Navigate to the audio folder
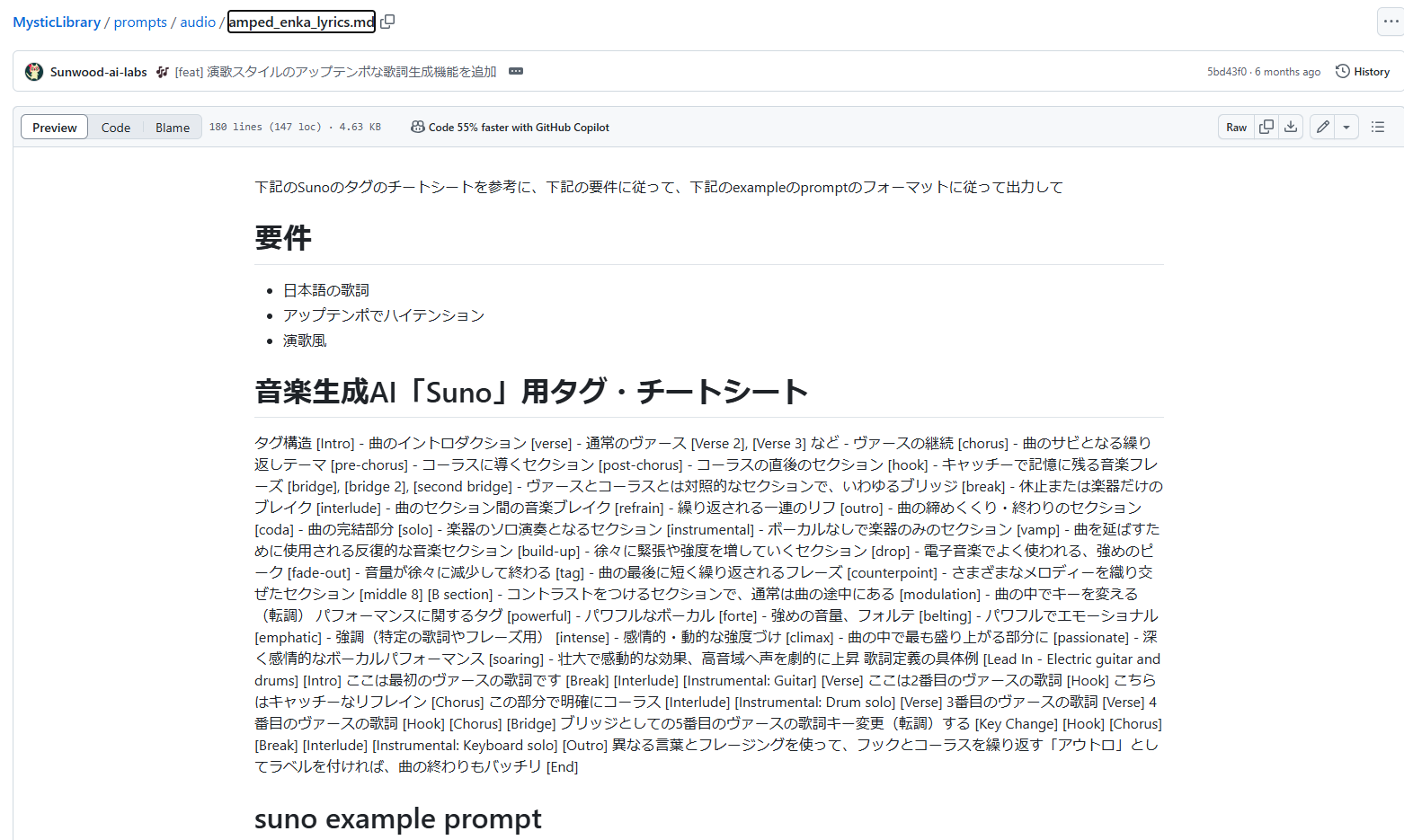Image resolution: width=1404 pixels, height=840 pixels. click(198, 22)
